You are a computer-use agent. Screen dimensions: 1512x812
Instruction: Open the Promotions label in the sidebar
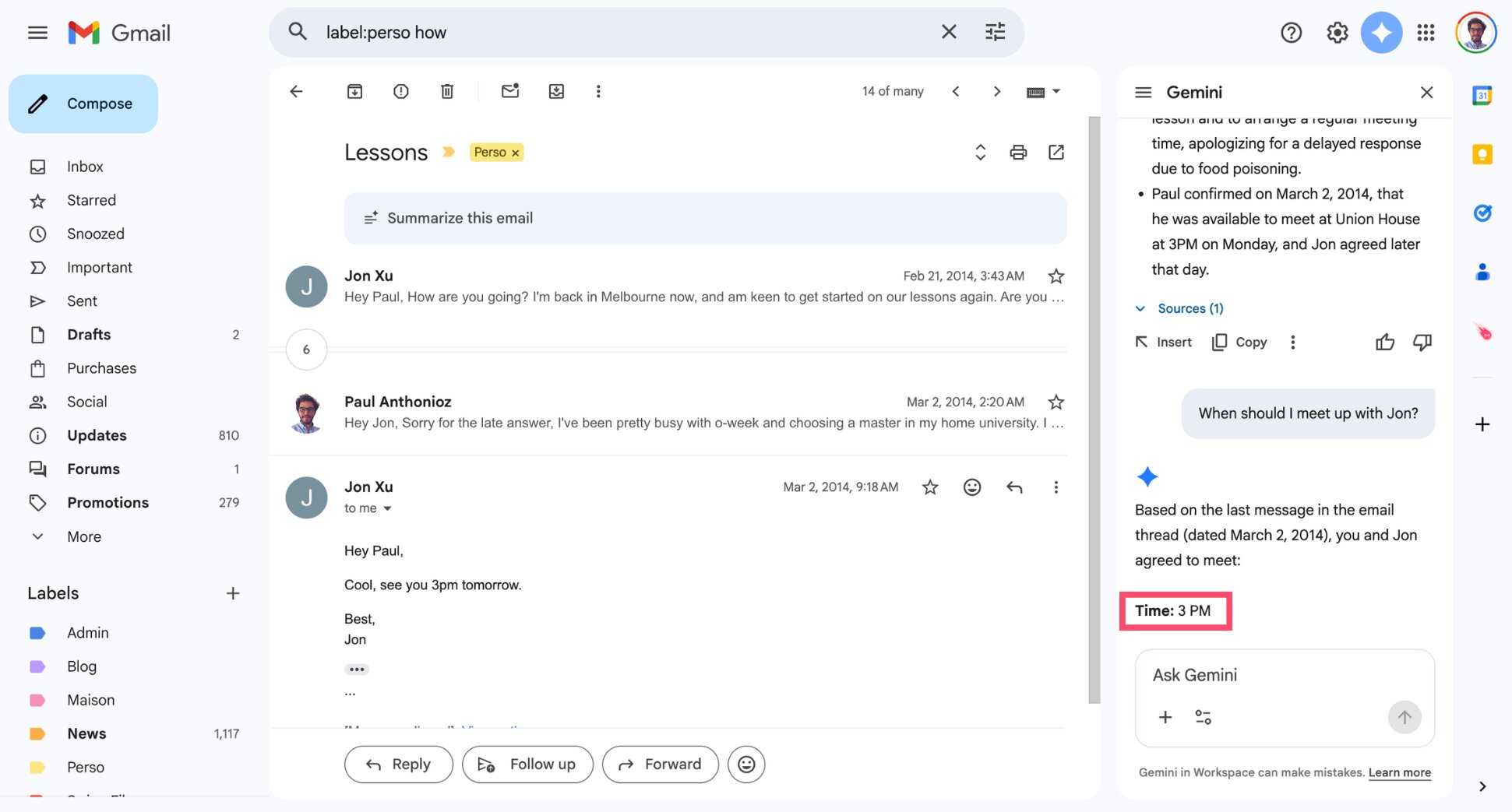click(x=107, y=502)
